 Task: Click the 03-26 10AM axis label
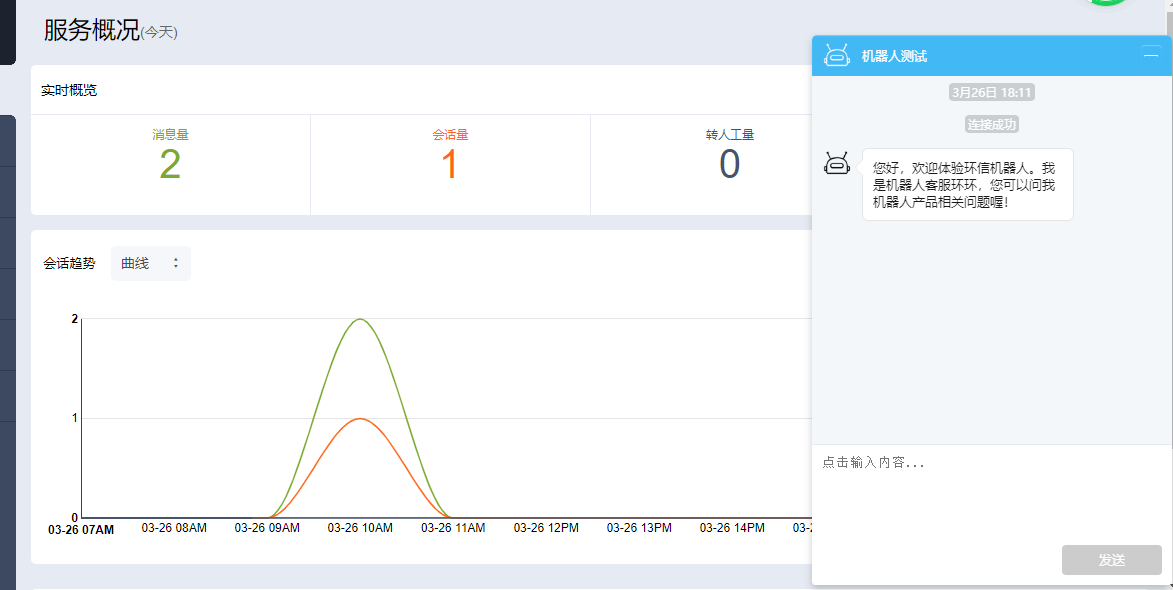pos(360,528)
